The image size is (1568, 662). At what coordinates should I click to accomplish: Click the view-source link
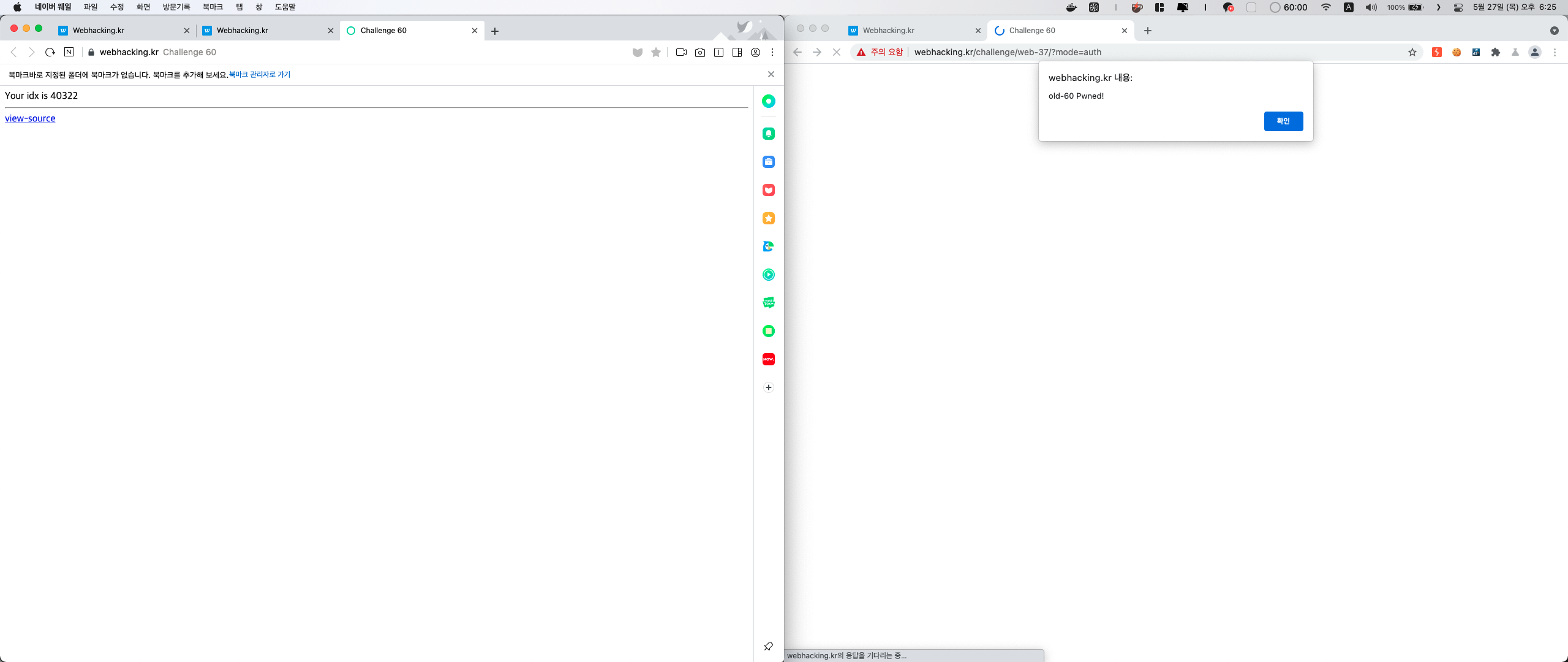[x=30, y=118]
